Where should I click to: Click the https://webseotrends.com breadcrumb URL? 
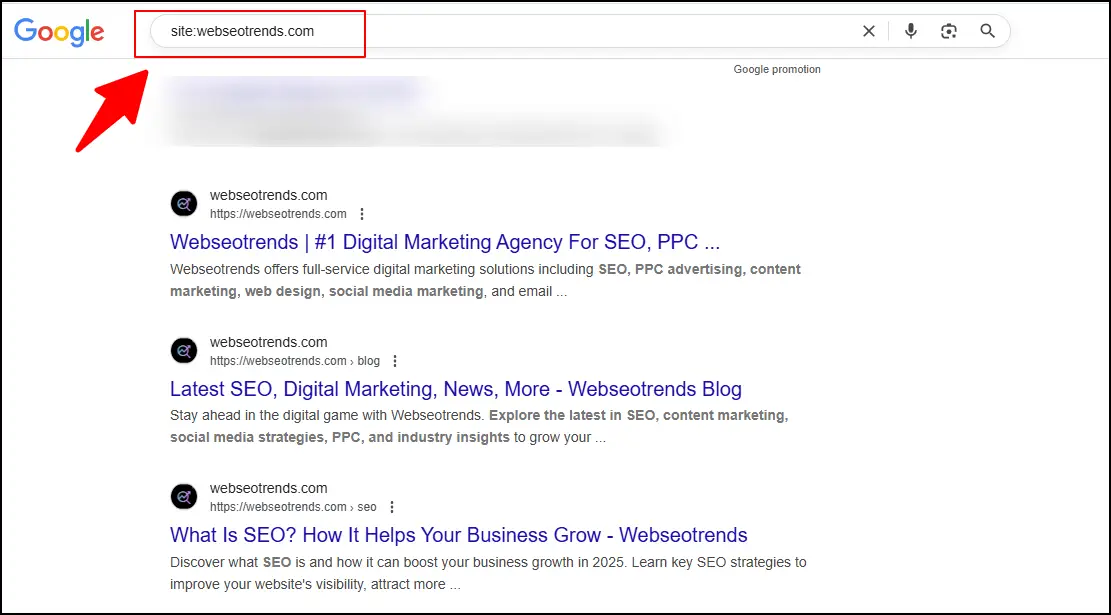tap(278, 213)
